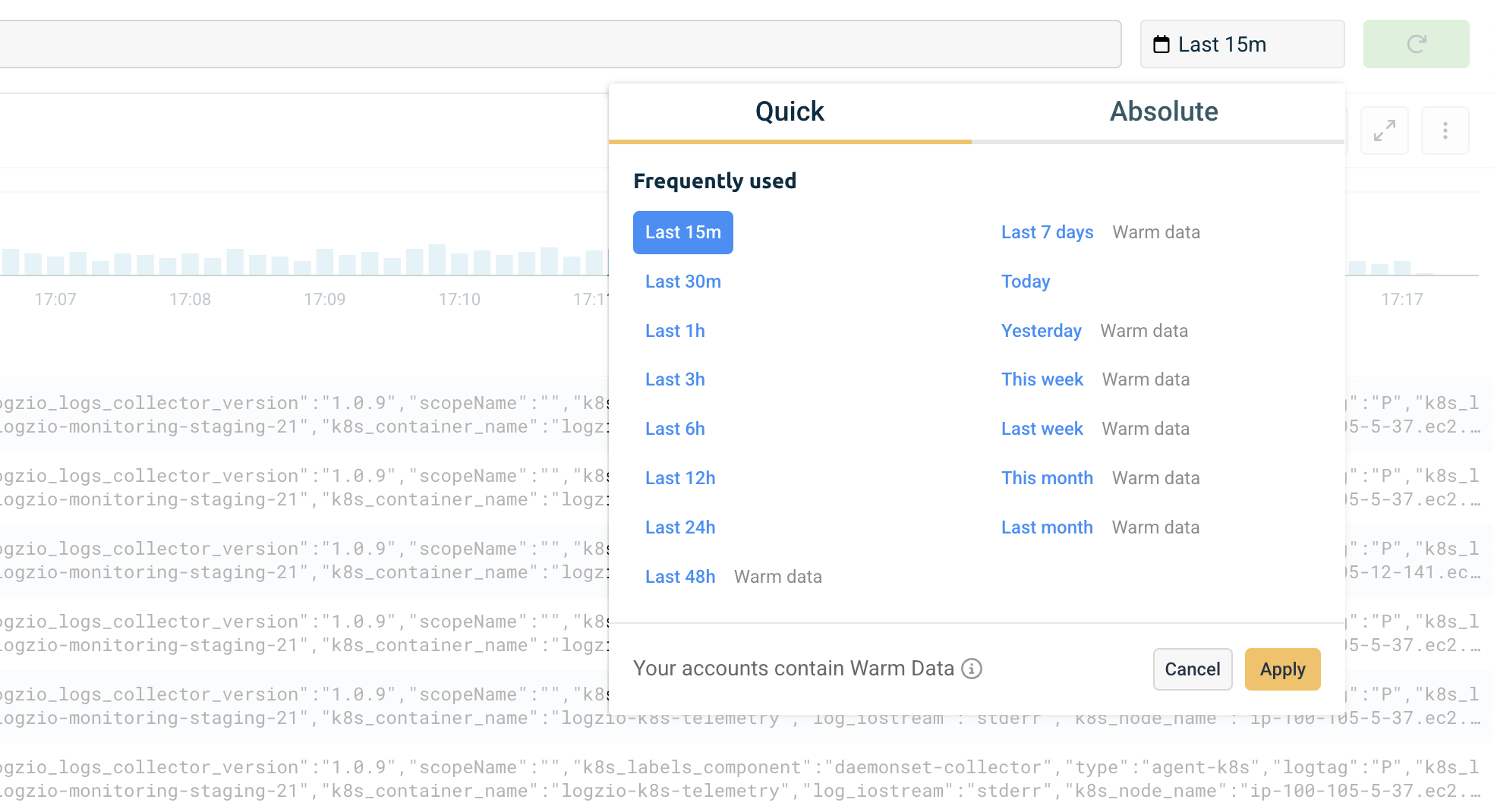Choose the Last week range
Viewport: 1494px width, 812px height.
(1042, 429)
